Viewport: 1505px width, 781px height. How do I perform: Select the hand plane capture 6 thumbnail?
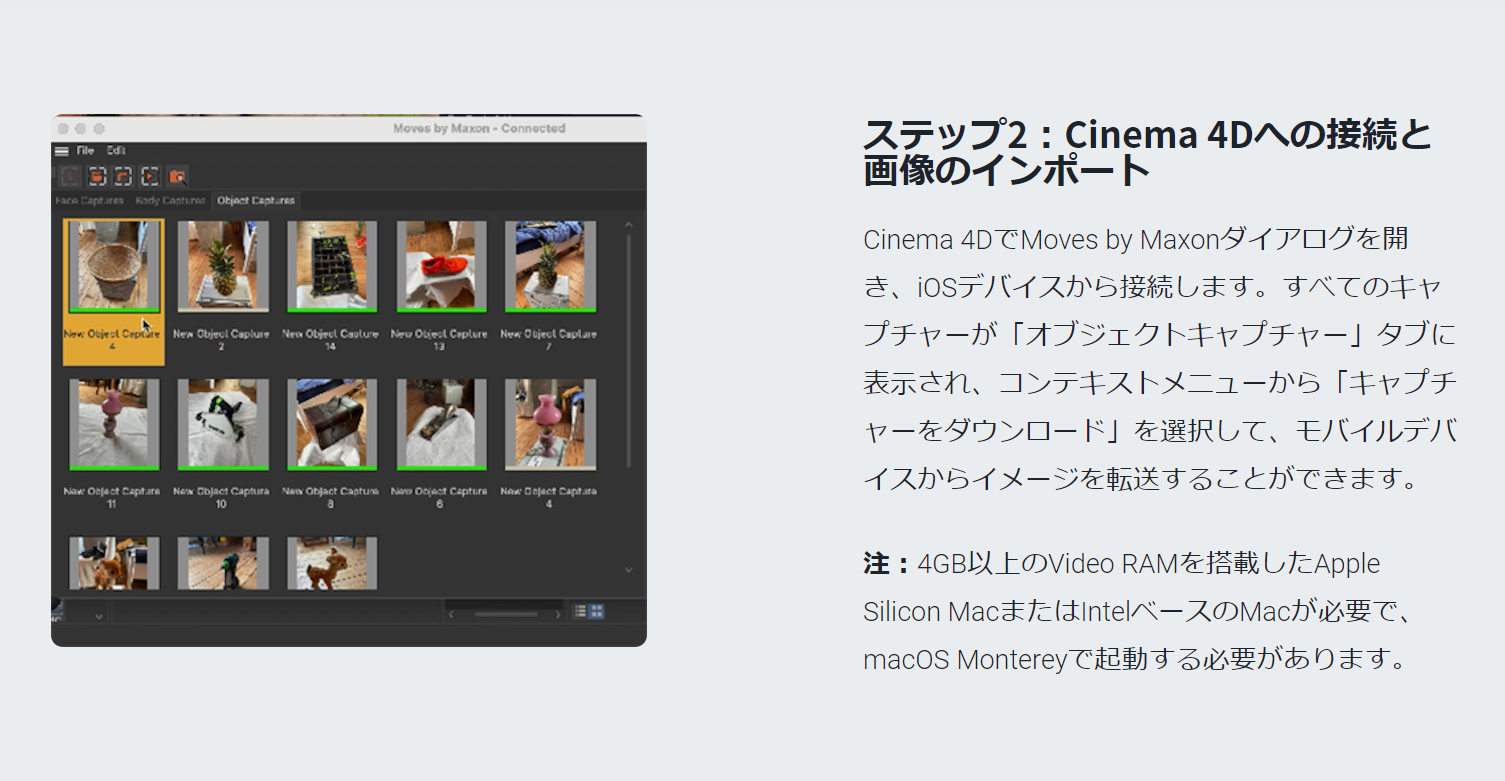coord(441,425)
